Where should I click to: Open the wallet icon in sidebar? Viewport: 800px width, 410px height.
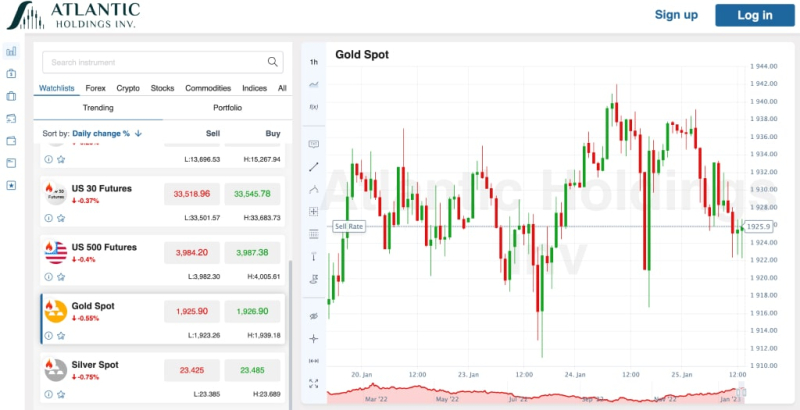tap(11, 141)
